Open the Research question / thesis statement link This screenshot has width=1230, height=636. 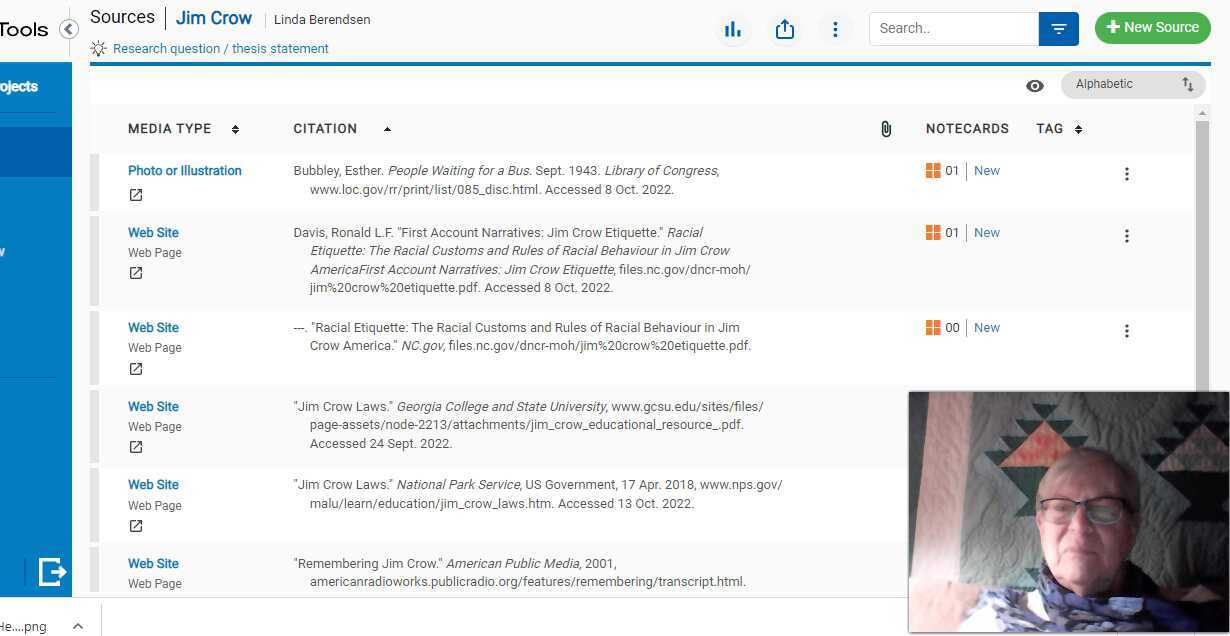click(221, 48)
